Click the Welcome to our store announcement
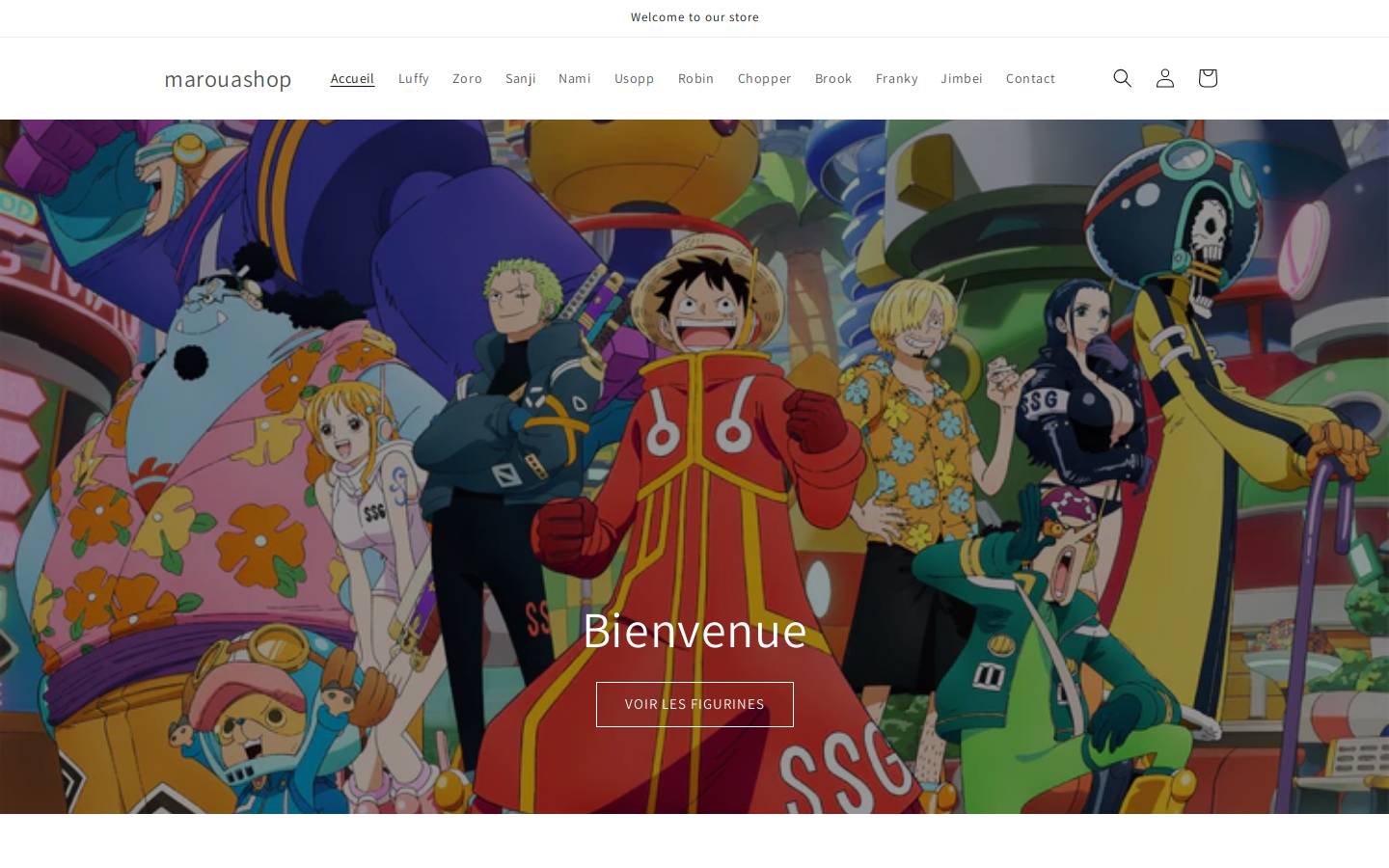This screenshot has width=1389, height=868. [694, 17]
